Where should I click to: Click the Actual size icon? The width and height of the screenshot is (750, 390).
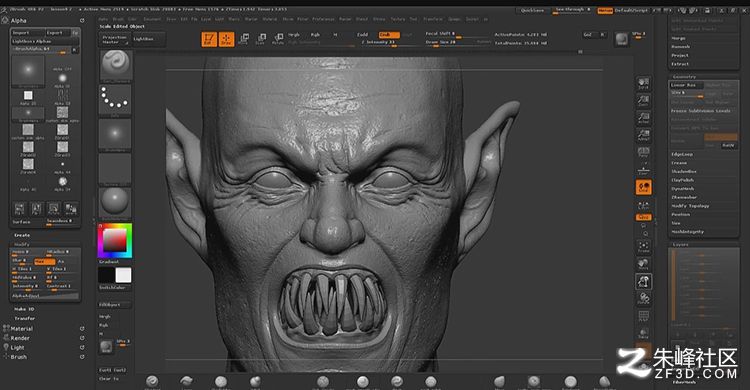pos(643,118)
